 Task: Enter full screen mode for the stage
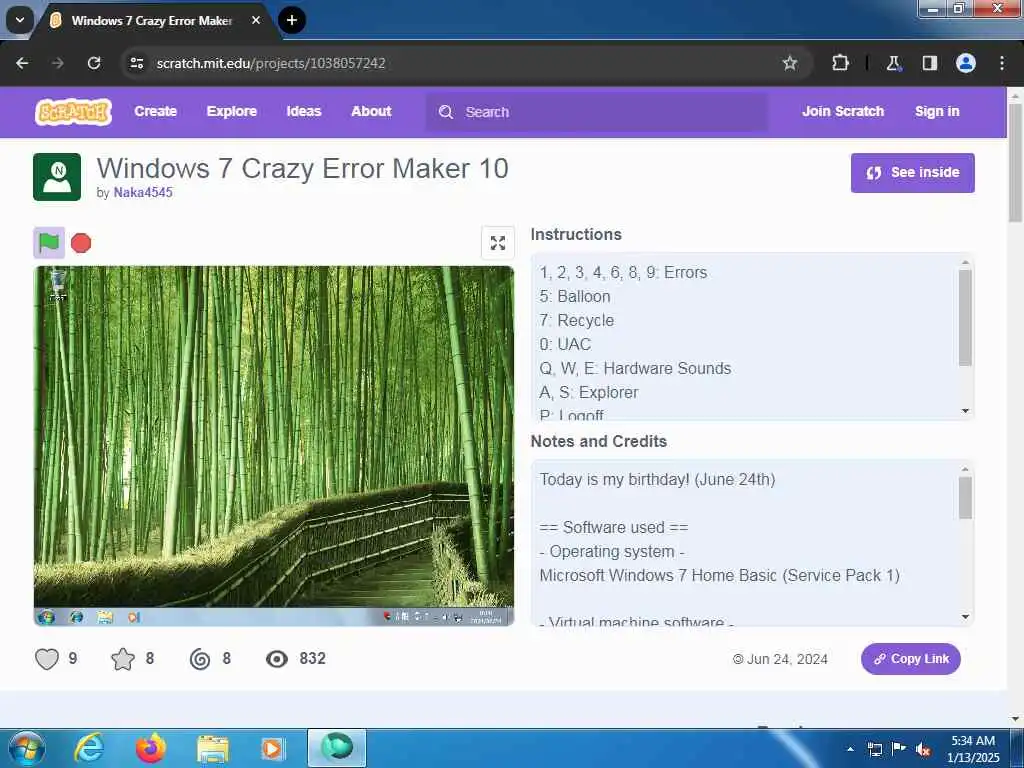click(498, 243)
